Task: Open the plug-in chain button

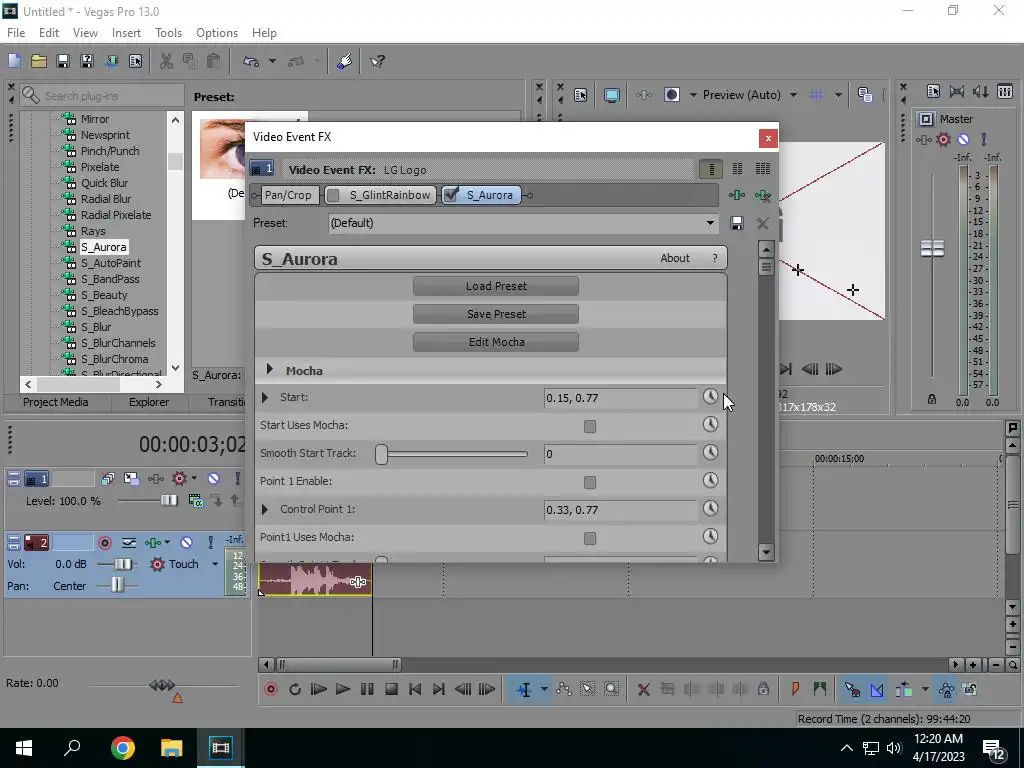Action: [737, 195]
